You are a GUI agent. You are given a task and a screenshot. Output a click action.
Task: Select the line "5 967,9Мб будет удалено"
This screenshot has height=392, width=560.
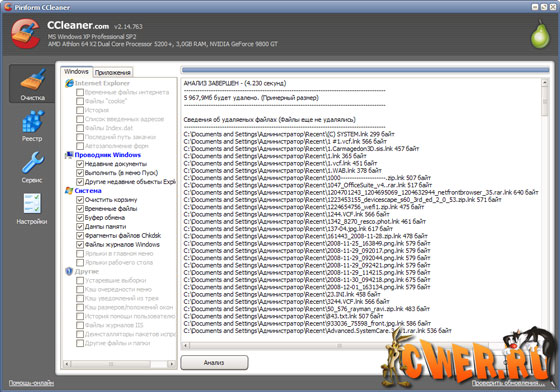click(x=251, y=97)
